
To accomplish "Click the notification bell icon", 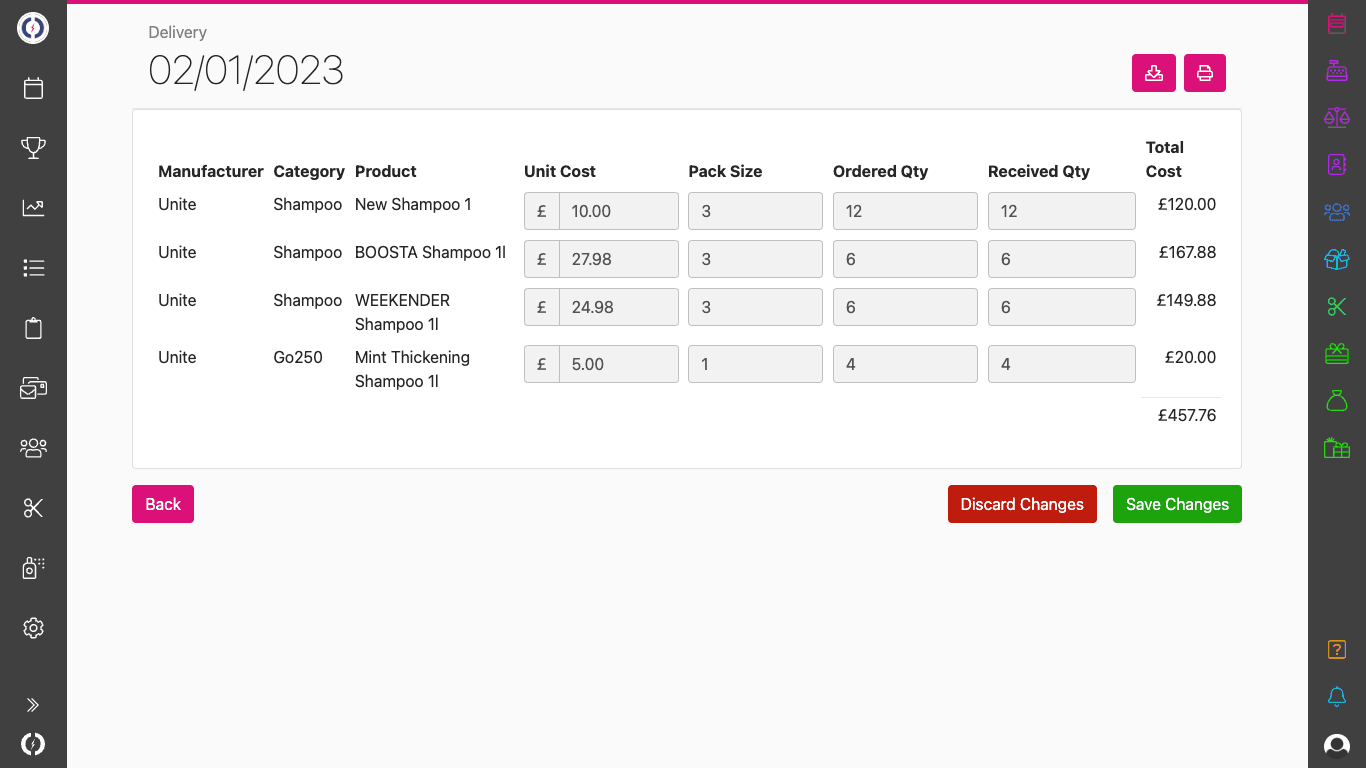I will pos(1337,697).
